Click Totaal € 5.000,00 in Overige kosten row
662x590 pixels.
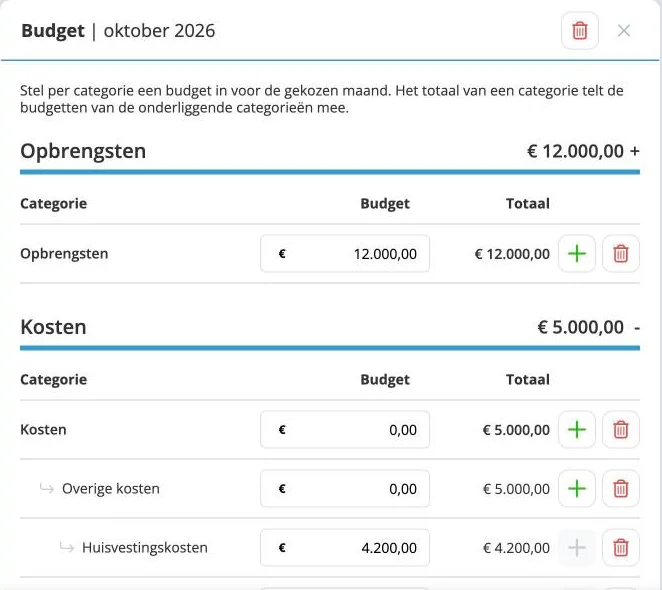point(516,489)
